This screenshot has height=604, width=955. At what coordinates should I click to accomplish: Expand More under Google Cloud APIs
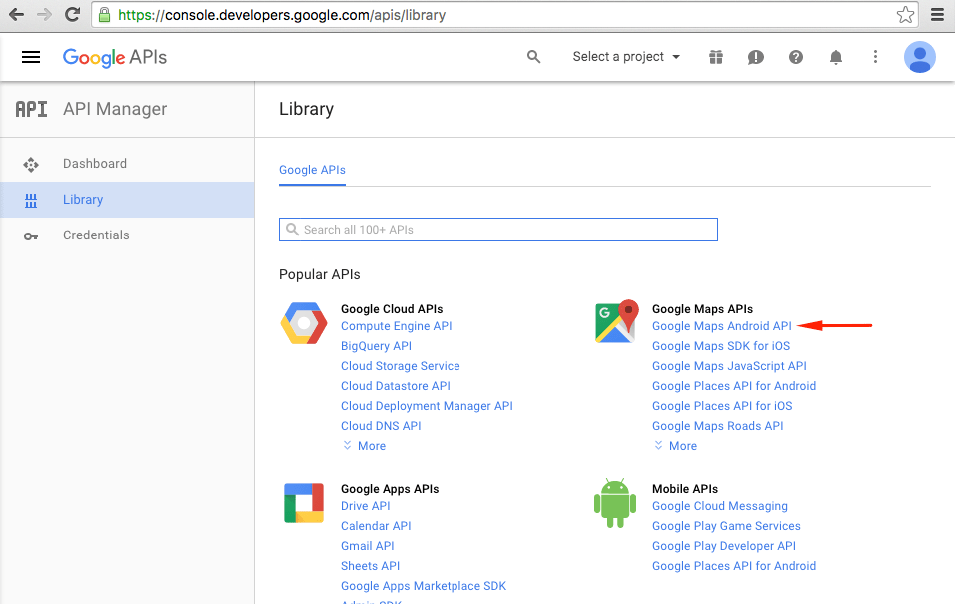[364, 446]
